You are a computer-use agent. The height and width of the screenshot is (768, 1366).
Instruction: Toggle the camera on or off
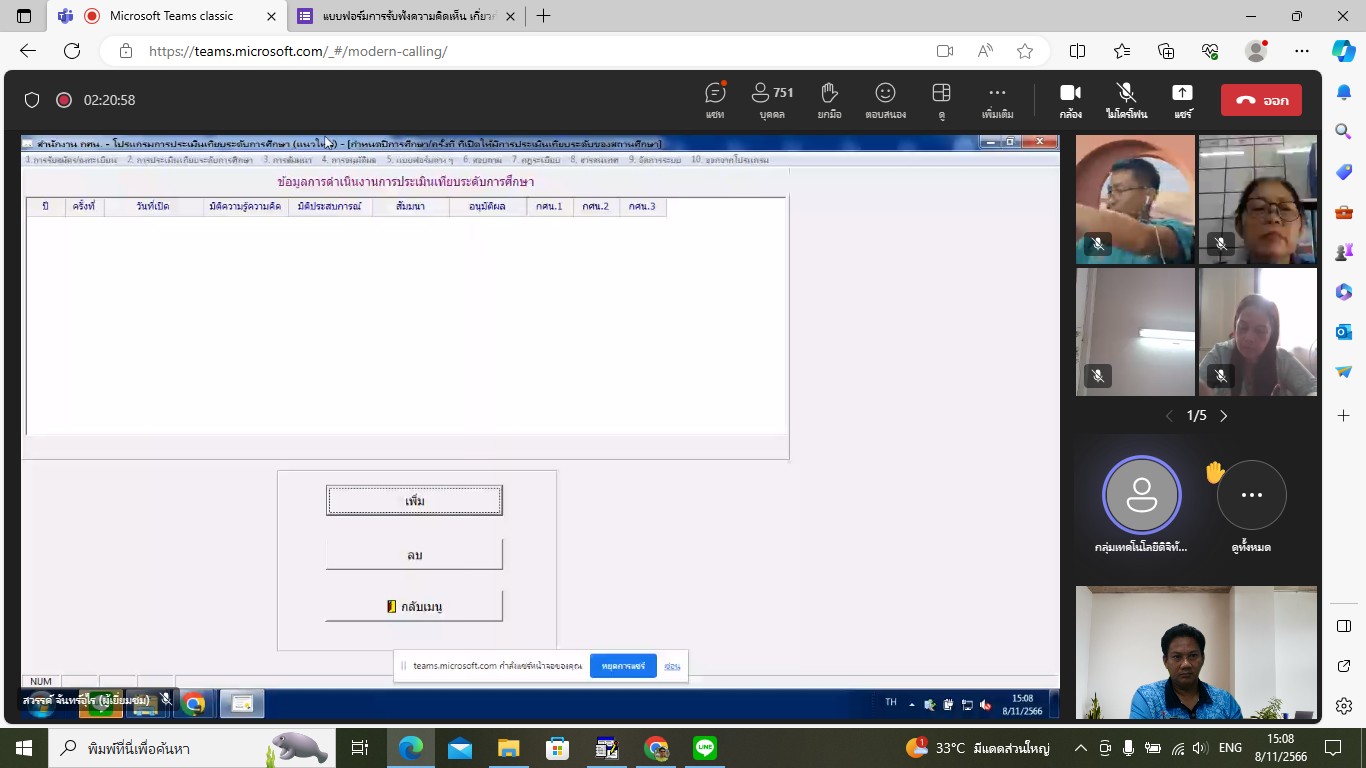(x=1070, y=100)
